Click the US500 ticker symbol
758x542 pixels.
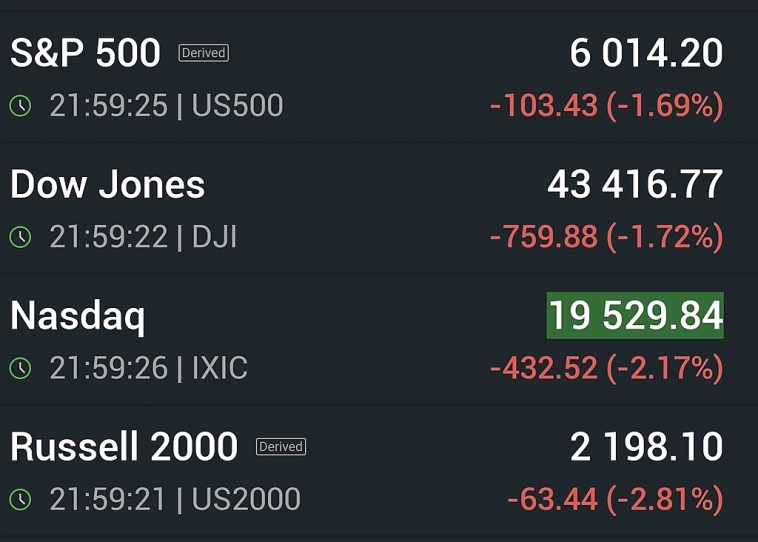click(x=238, y=105)
